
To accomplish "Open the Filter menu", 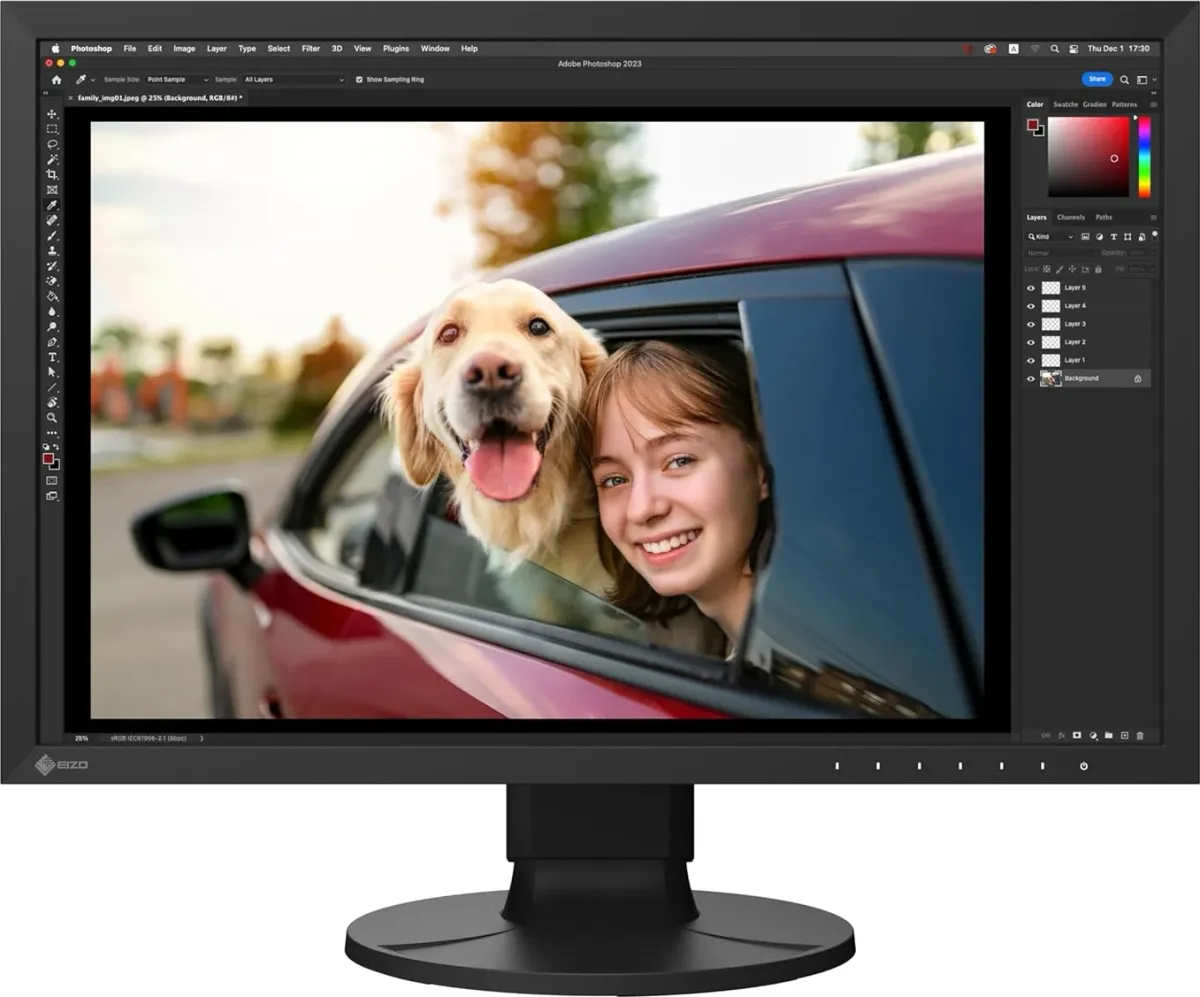I will (310, 48).
